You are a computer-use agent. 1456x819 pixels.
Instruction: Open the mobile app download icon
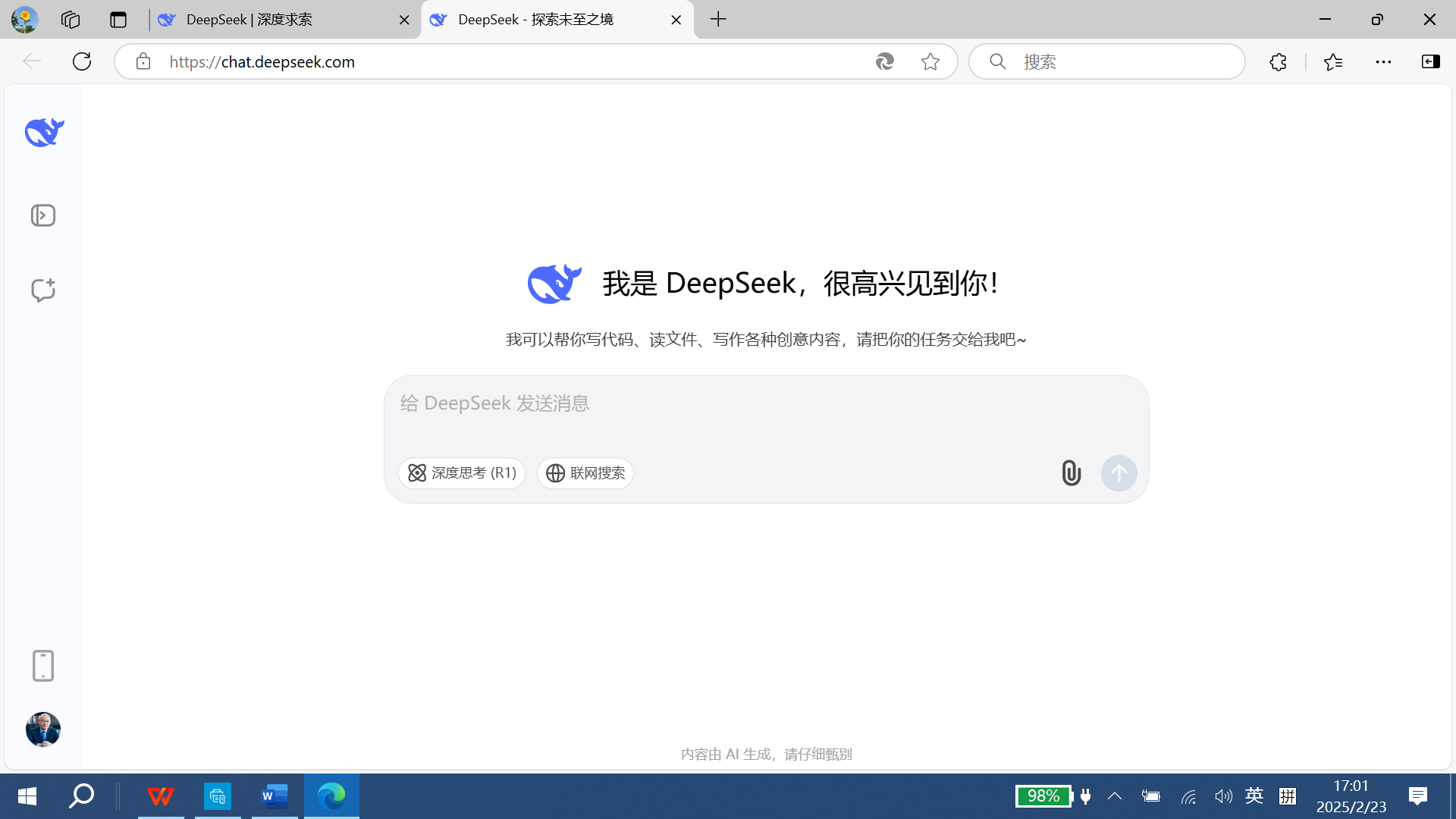pos(43,666)
